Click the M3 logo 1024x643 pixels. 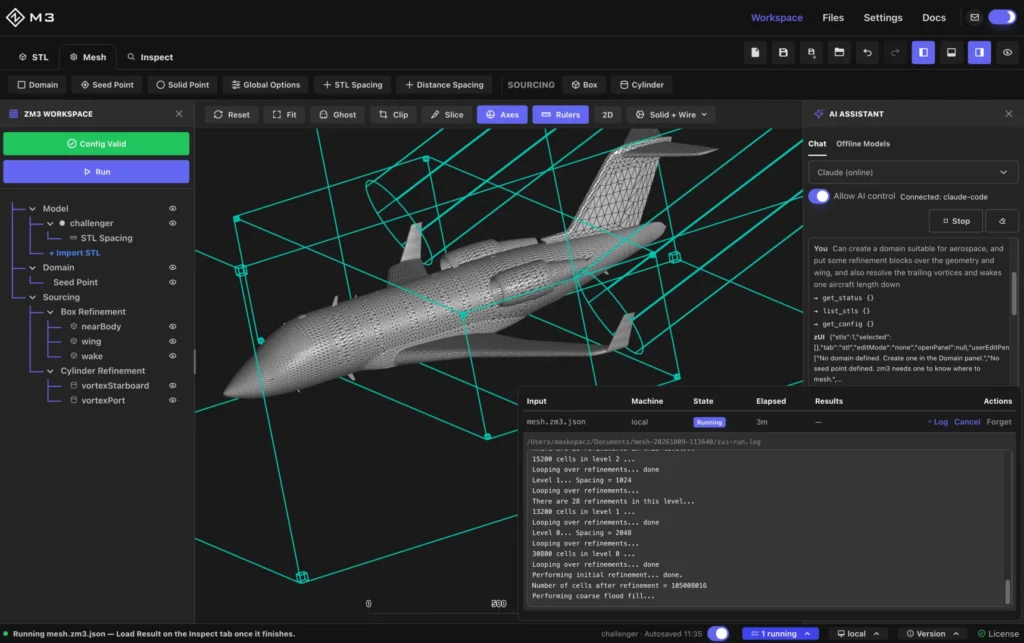(30, 18)
